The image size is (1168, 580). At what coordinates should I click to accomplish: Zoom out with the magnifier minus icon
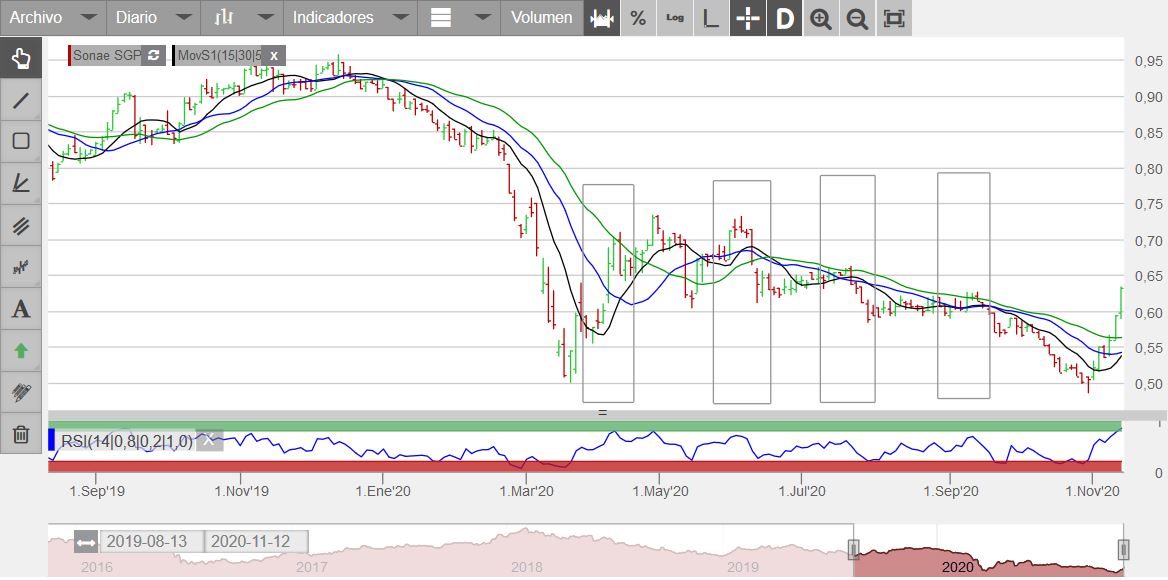pyautogui.click(x=857, y=18)
